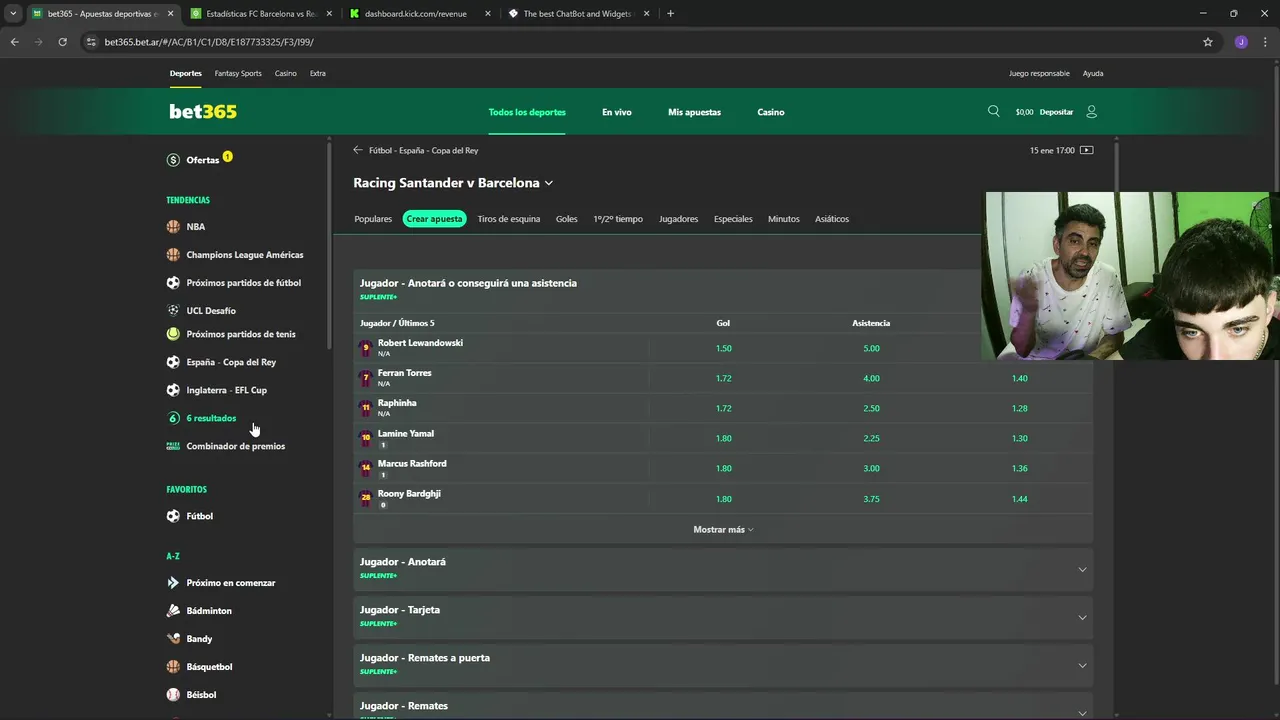Reload the page with browser refresh icon
Viewport: 1280px width, 720px height.
pyautogui.click(x=62, y=42)
